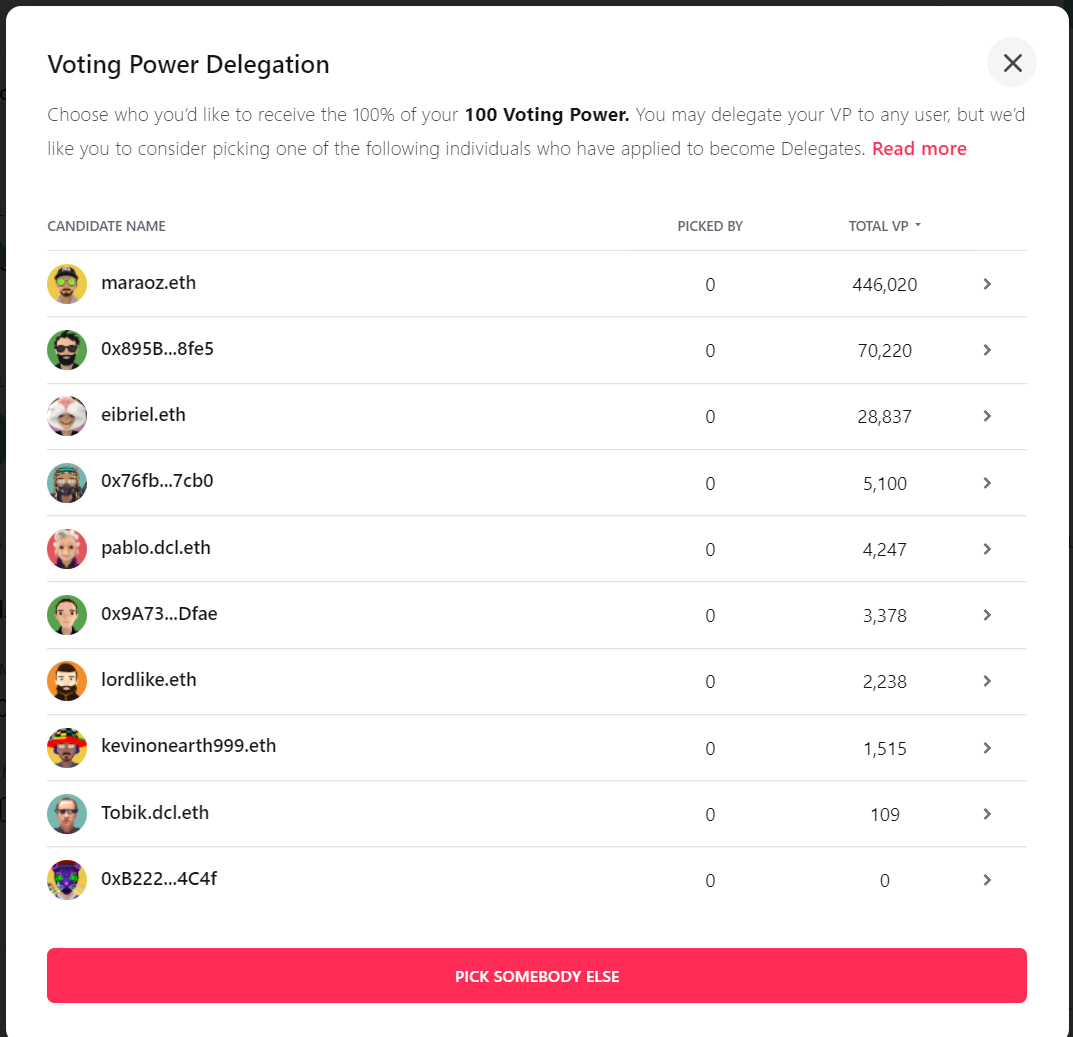Open the TOTAL VP sort dropdown
The image size is (1073, 1037).
(x=885, y=226)
